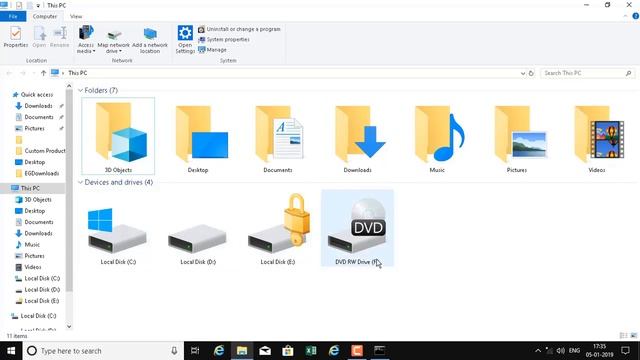The width and height of the screenshot is (640, 360).
Task: Select the 3D Objects folder
Action: (x=118, y=136)
